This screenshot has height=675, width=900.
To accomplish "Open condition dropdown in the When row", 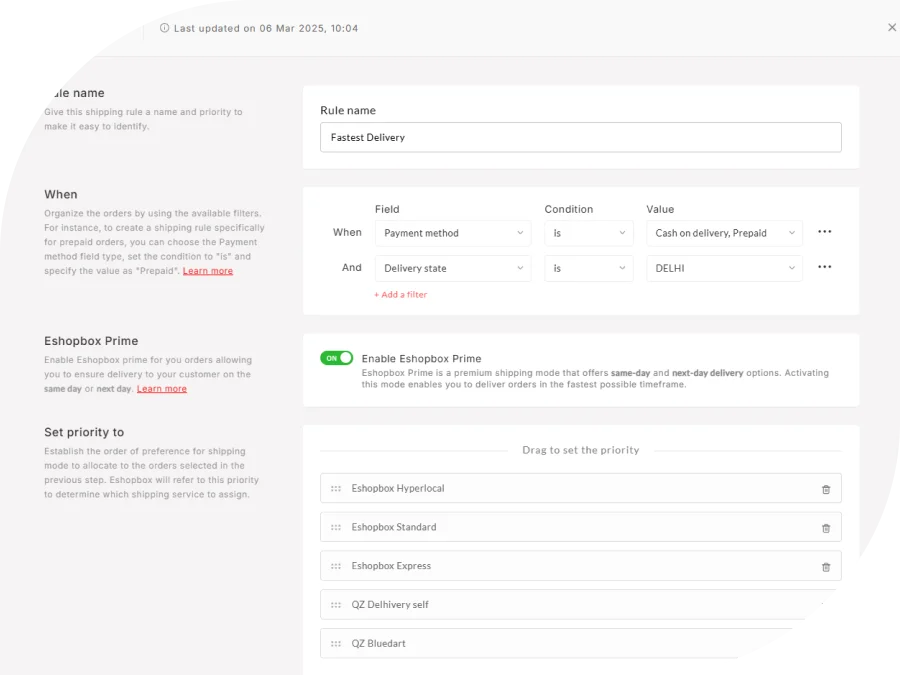I will [x=588, y=233].
